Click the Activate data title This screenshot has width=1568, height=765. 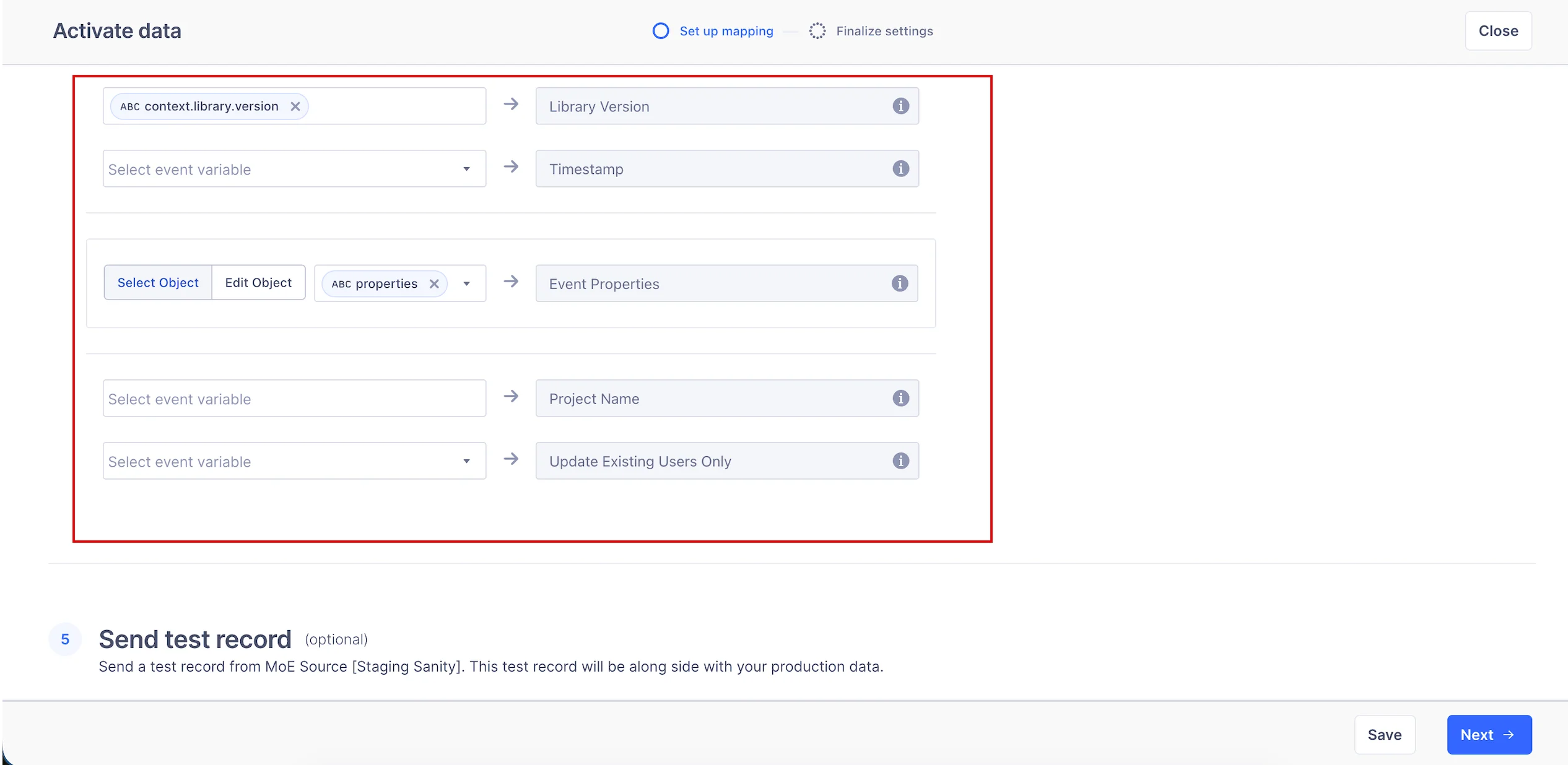coord(117,31)
